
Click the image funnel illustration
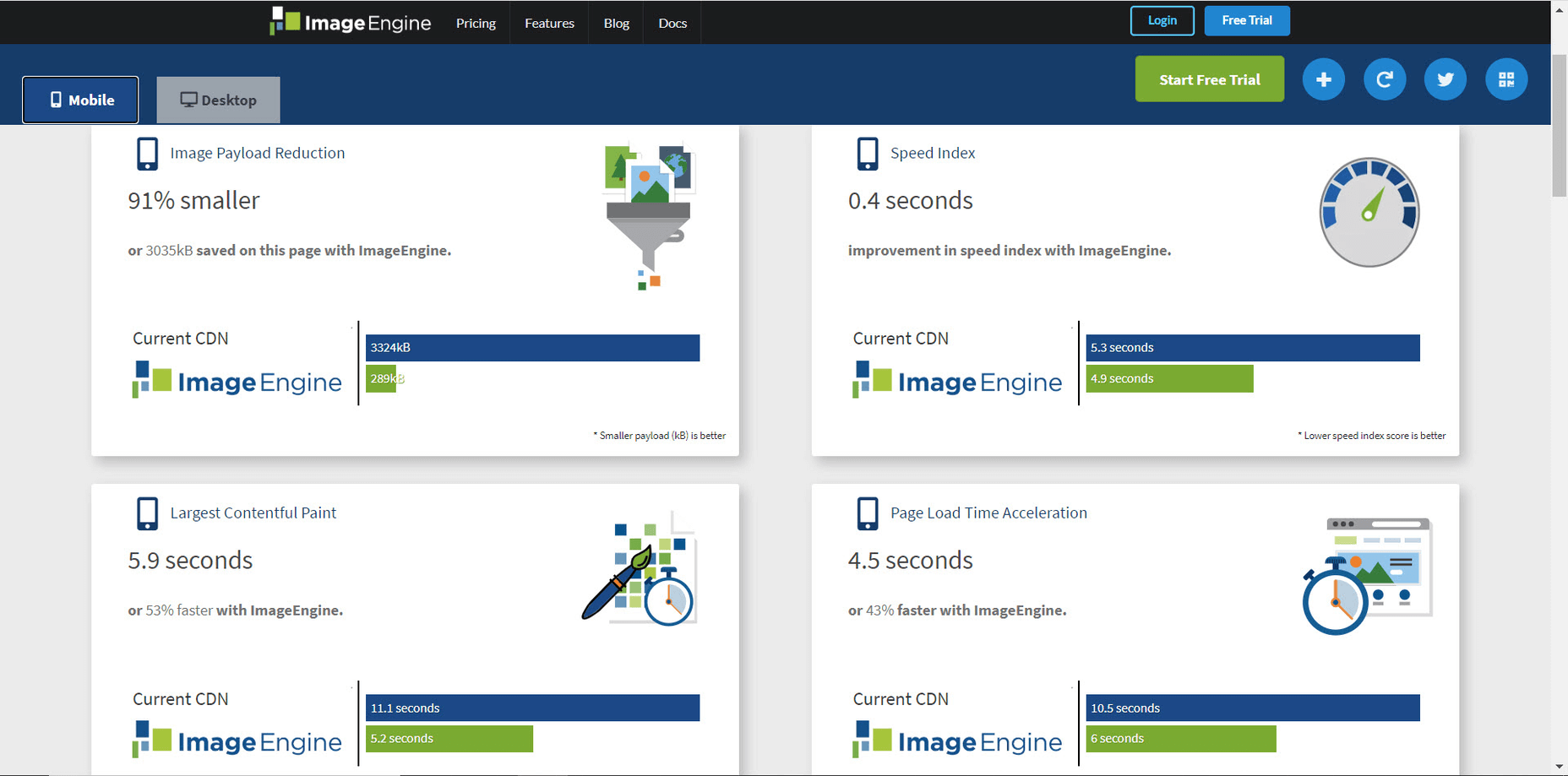click(649, 216)
